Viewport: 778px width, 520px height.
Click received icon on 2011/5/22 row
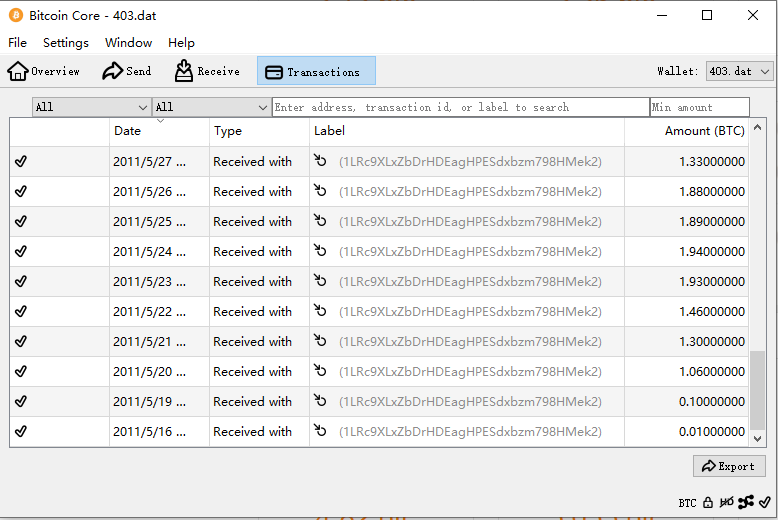(x=320, y=311)
